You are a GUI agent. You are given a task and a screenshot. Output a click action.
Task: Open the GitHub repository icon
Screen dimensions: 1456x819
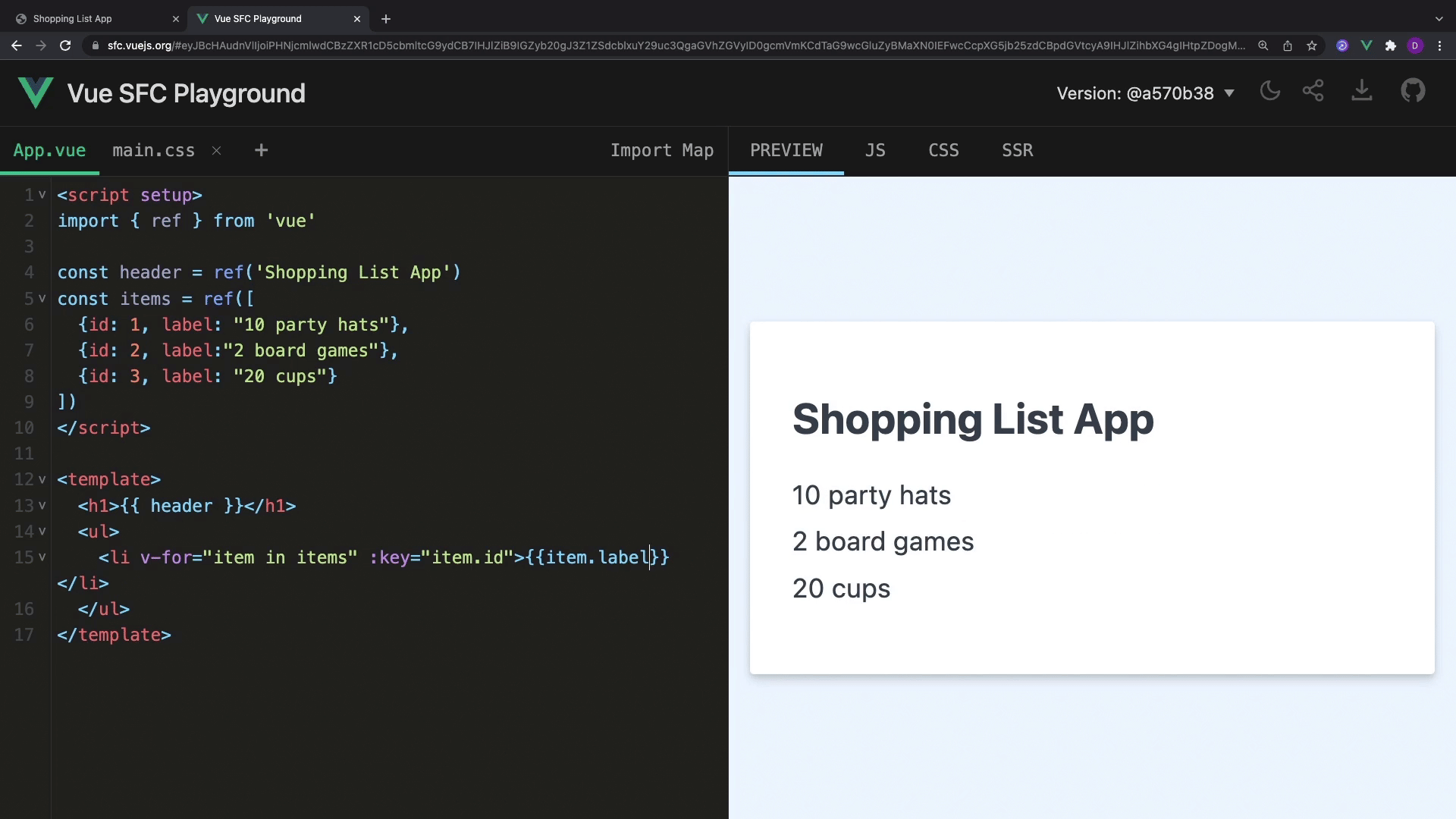tap(1413, 92)
